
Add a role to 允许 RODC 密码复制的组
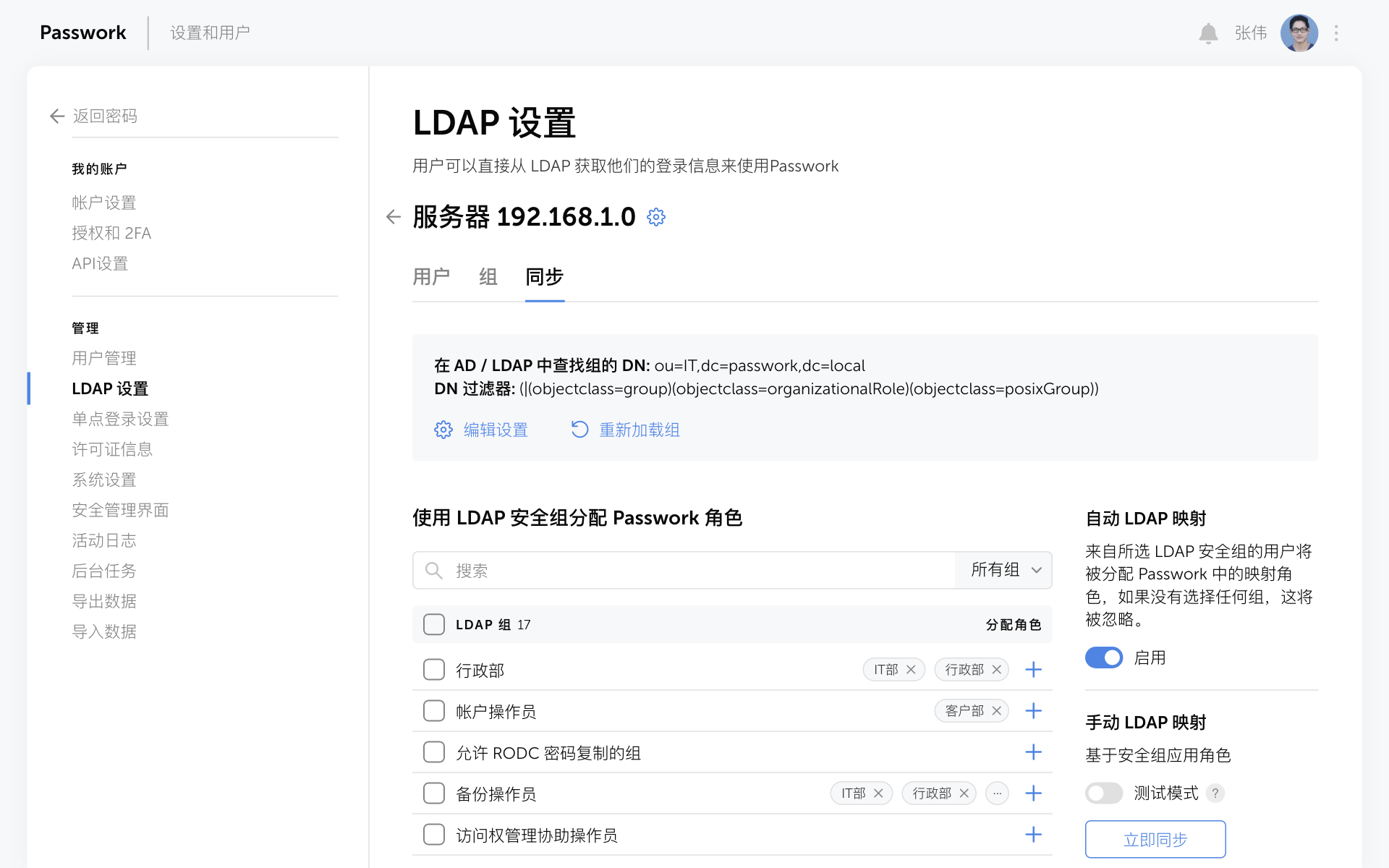[x=1034, y=752]
